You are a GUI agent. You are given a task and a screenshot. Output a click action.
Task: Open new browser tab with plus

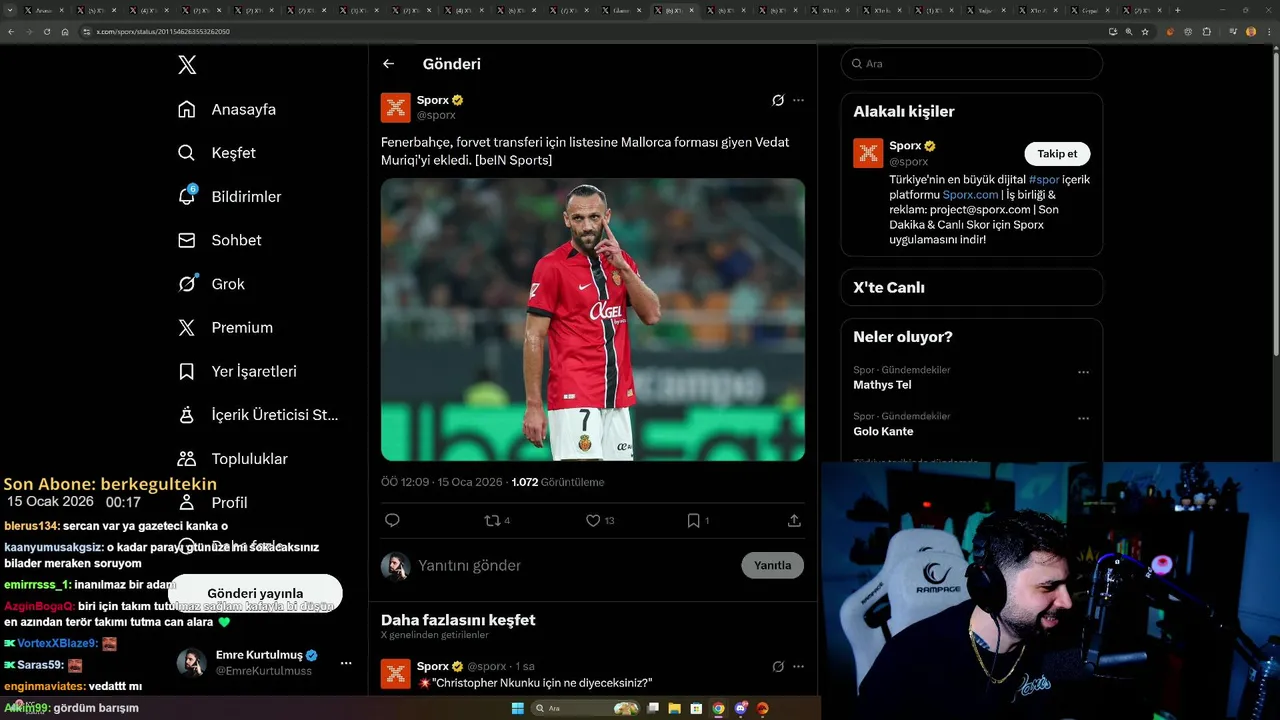click(1177, 10)
